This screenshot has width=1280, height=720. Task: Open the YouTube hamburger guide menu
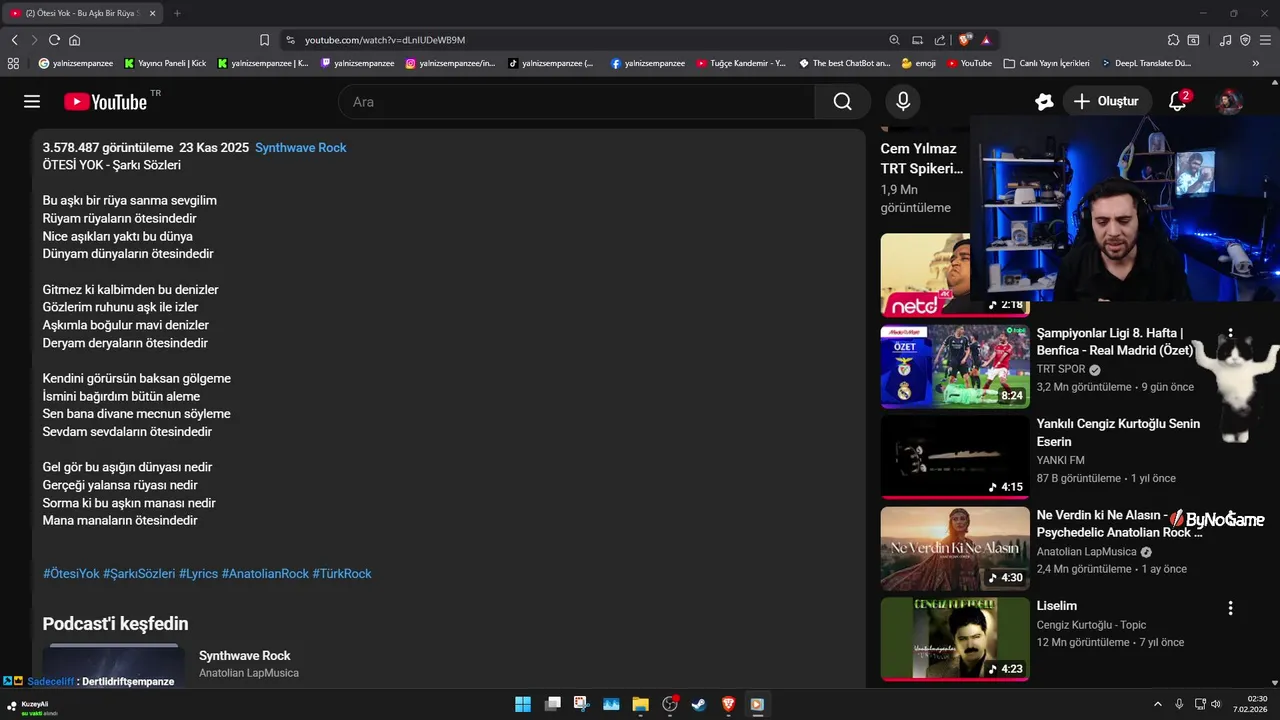point(32,102)
